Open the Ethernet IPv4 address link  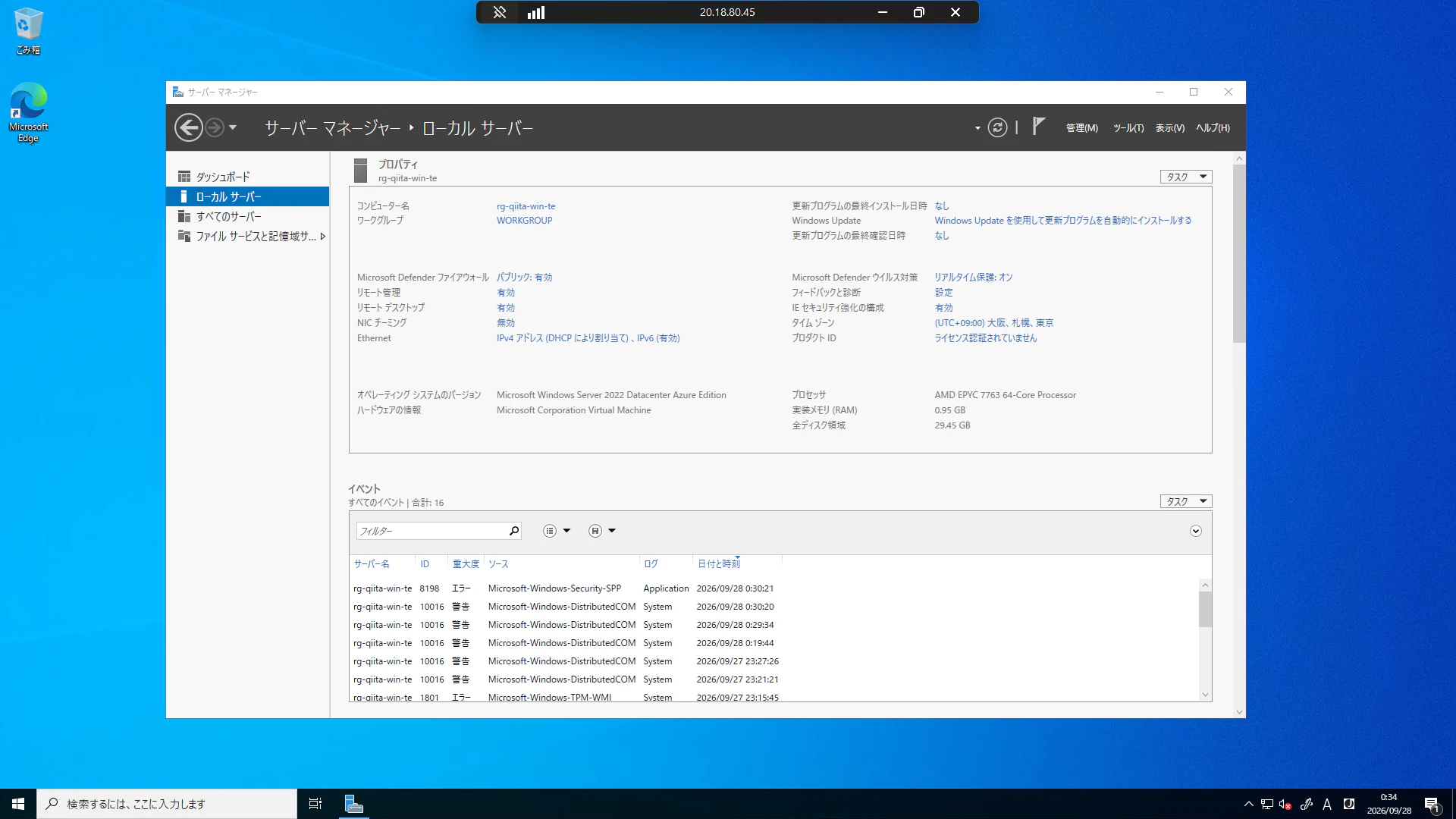[588, 338]
